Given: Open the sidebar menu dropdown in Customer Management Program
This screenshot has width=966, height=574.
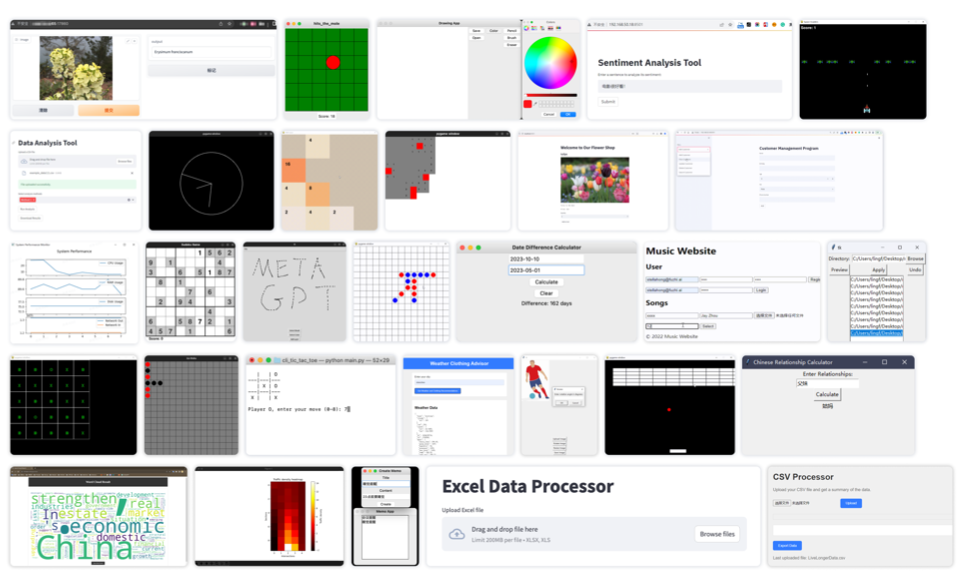Looking at the screenshot, I should click(x=694, y=149).
